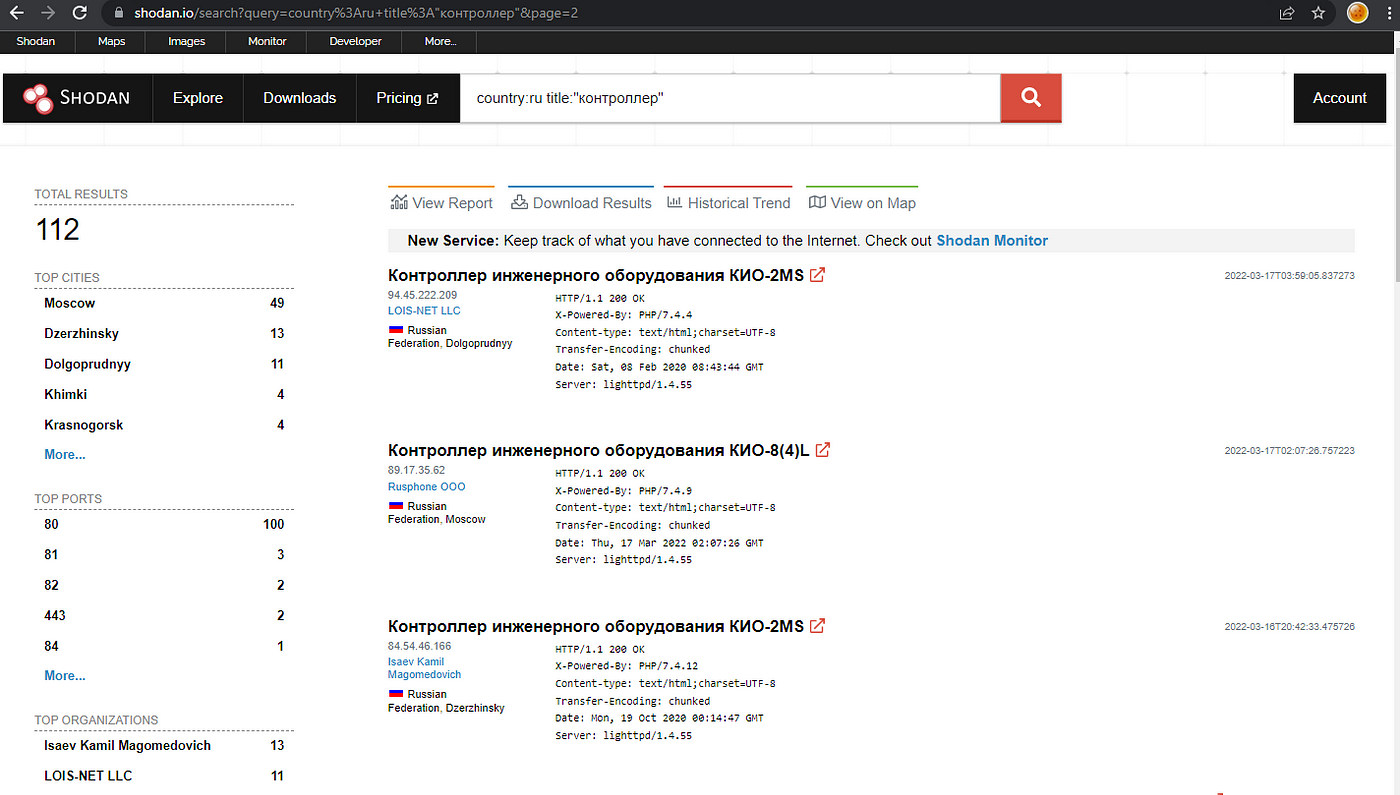Open result title КИО-2MS at 84.54.46.166

point(596,626)
